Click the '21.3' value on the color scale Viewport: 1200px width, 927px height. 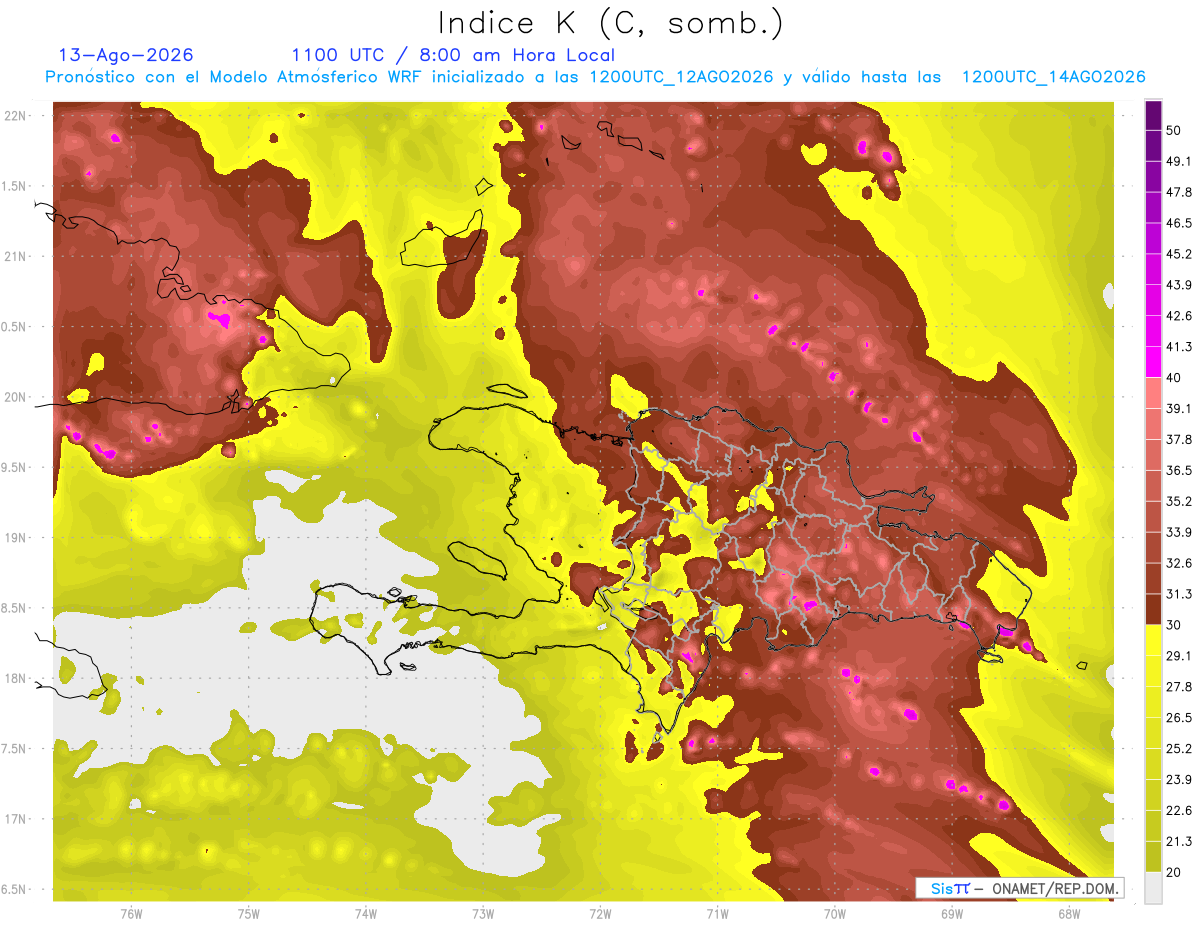click(1178, 842)
